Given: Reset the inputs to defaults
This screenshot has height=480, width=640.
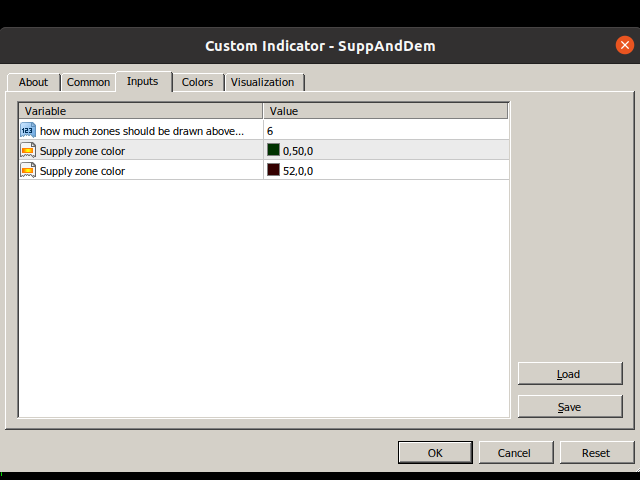Looking at the screenshot, I should tap(596, 453).
